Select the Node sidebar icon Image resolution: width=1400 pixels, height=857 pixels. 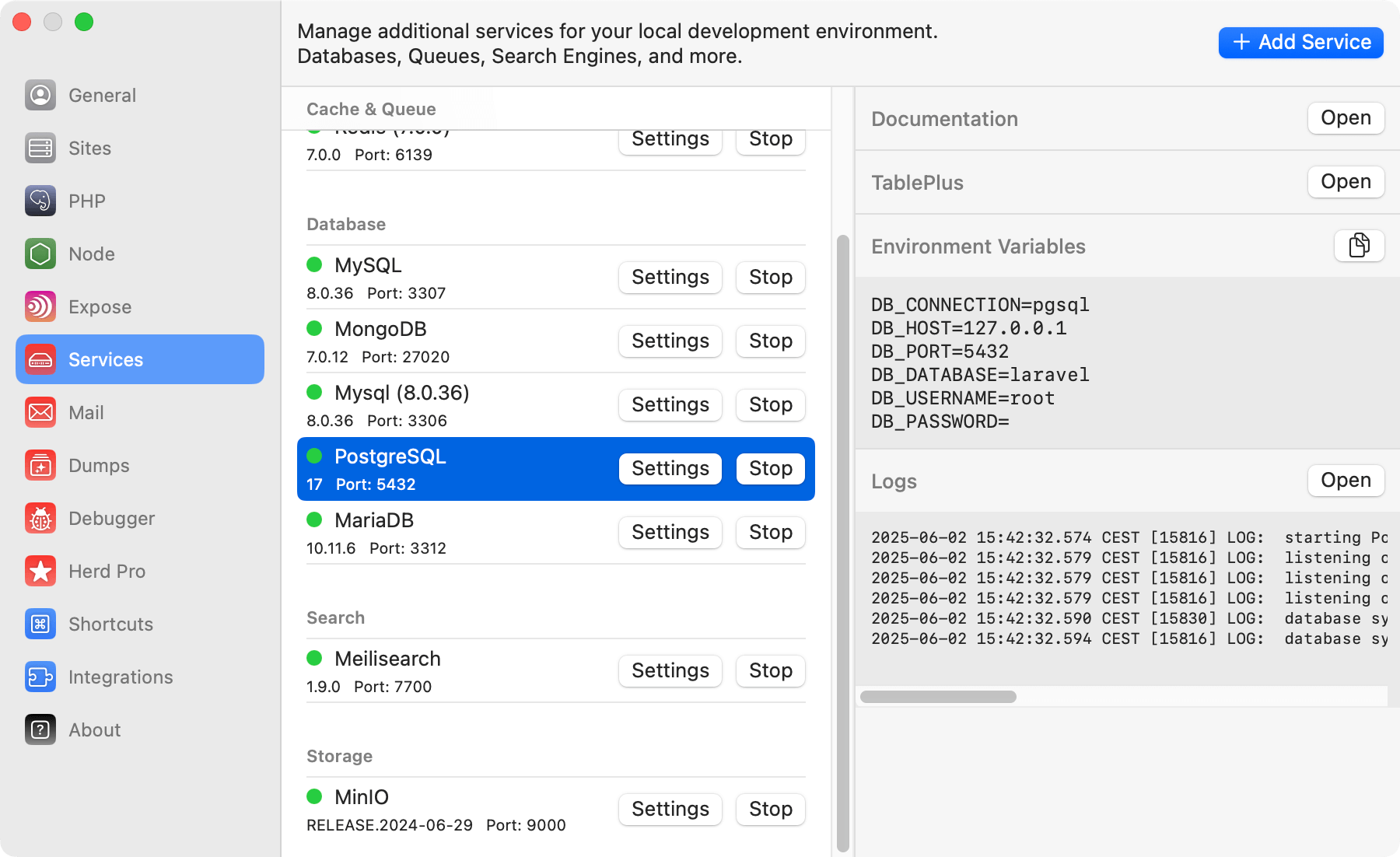(x=91, y=254)
